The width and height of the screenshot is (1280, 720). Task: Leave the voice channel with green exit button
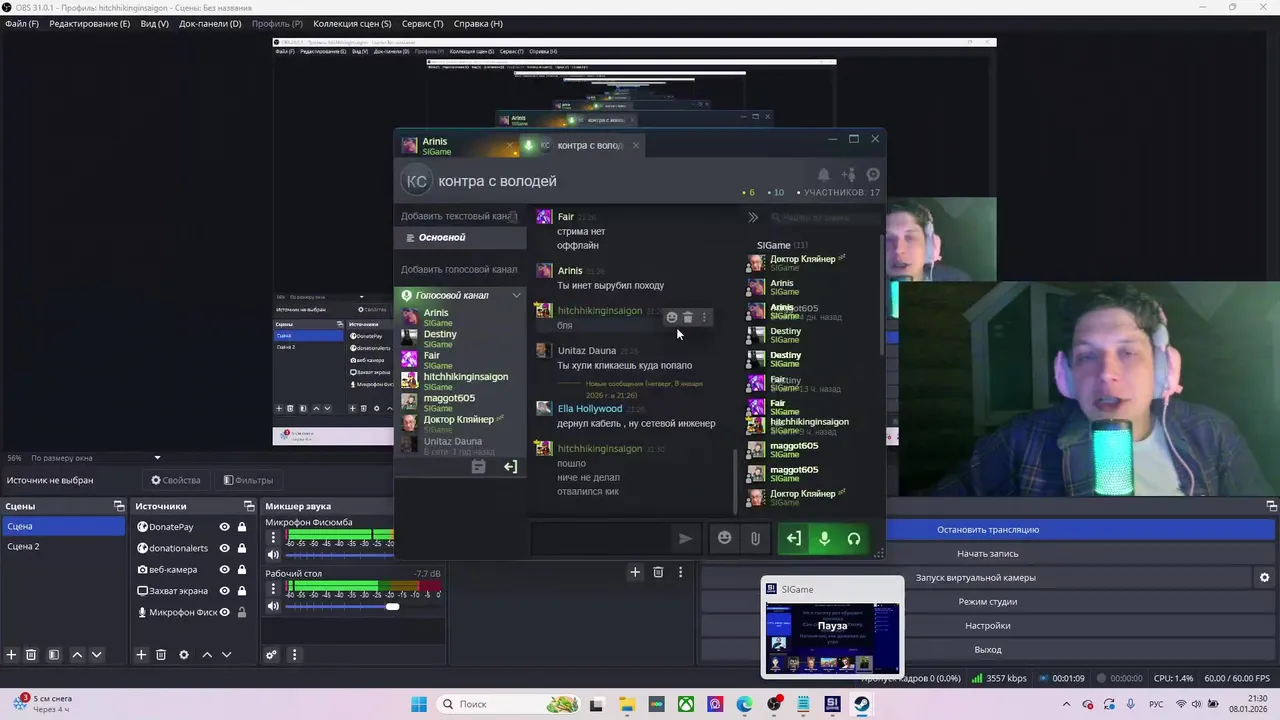click(x=793, y=538)
